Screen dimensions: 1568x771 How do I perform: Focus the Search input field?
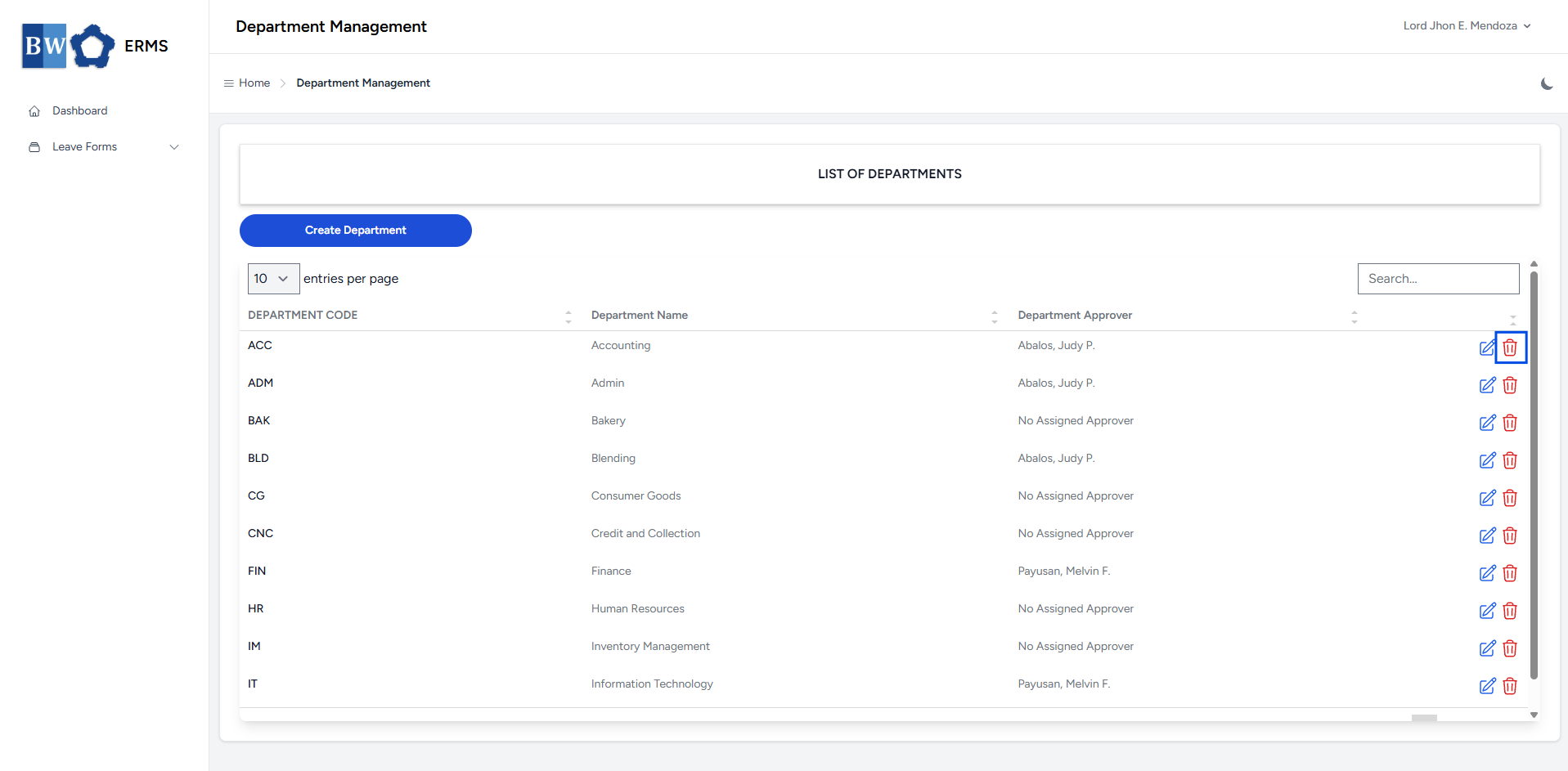point(1438,279)
